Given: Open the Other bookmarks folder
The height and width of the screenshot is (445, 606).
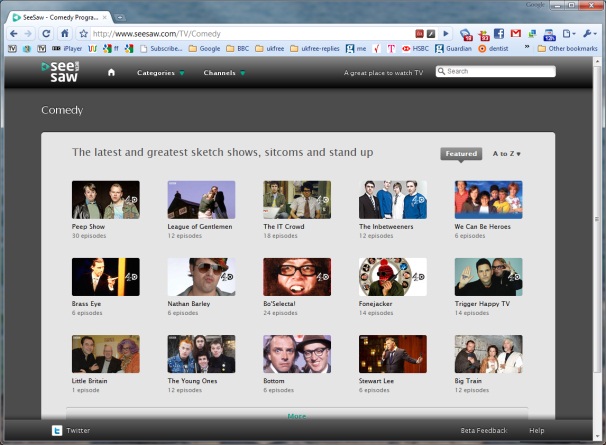Looking at the screenshot, I should [x=567, y=49].
